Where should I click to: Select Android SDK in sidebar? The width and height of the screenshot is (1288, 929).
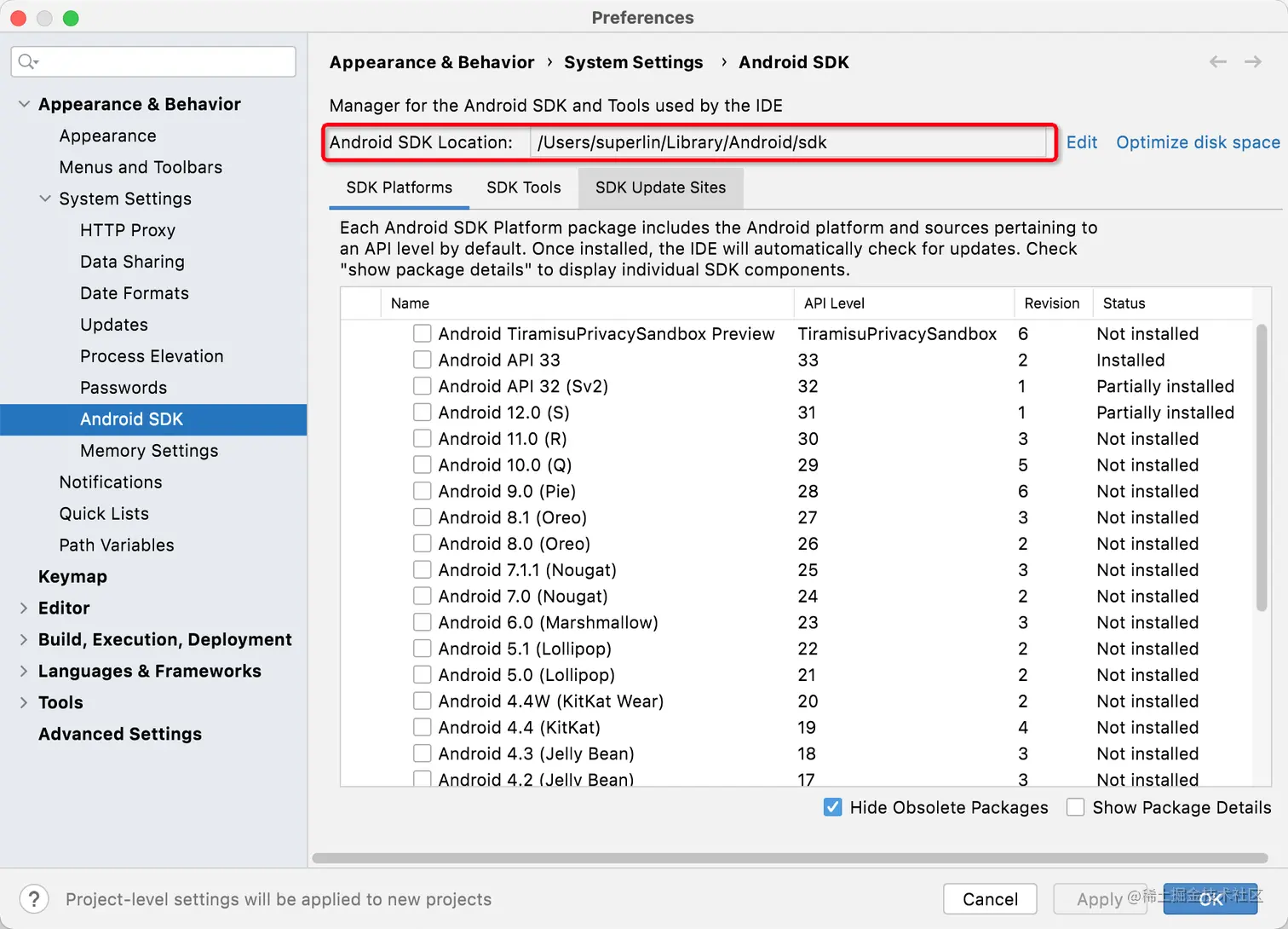(x=153, y=419)
